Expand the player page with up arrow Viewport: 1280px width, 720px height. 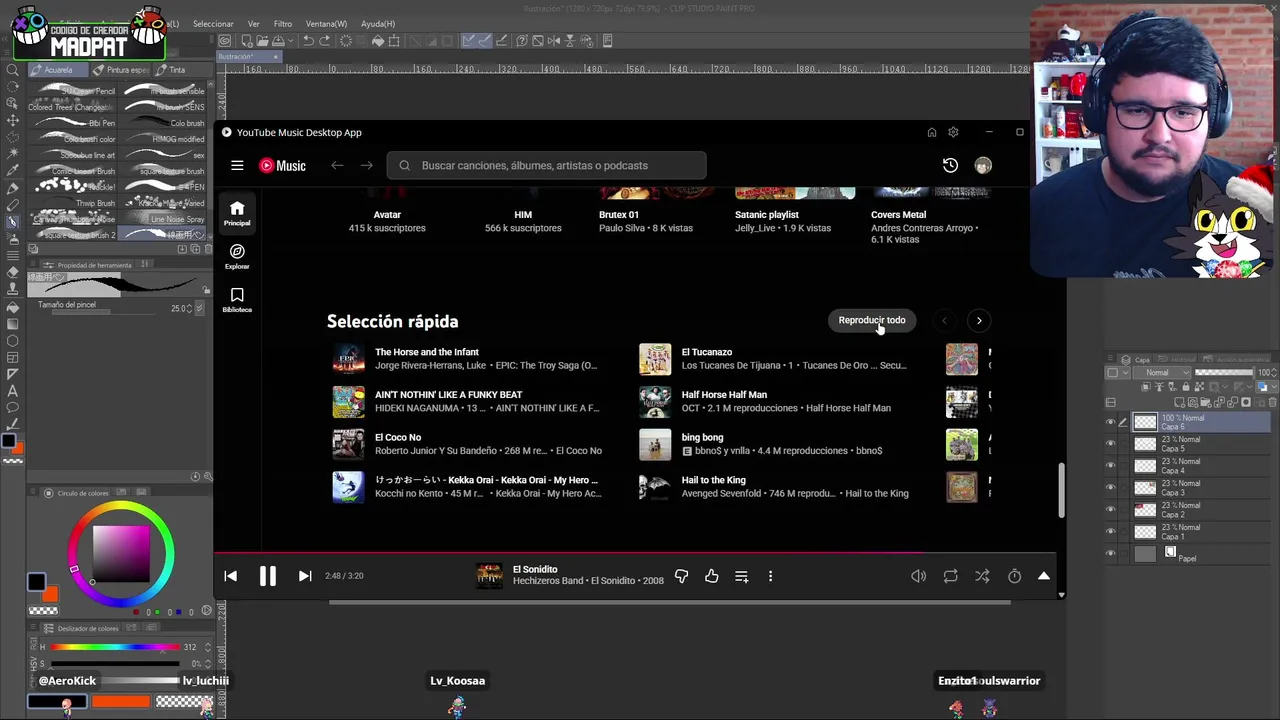coord(1044,576)
